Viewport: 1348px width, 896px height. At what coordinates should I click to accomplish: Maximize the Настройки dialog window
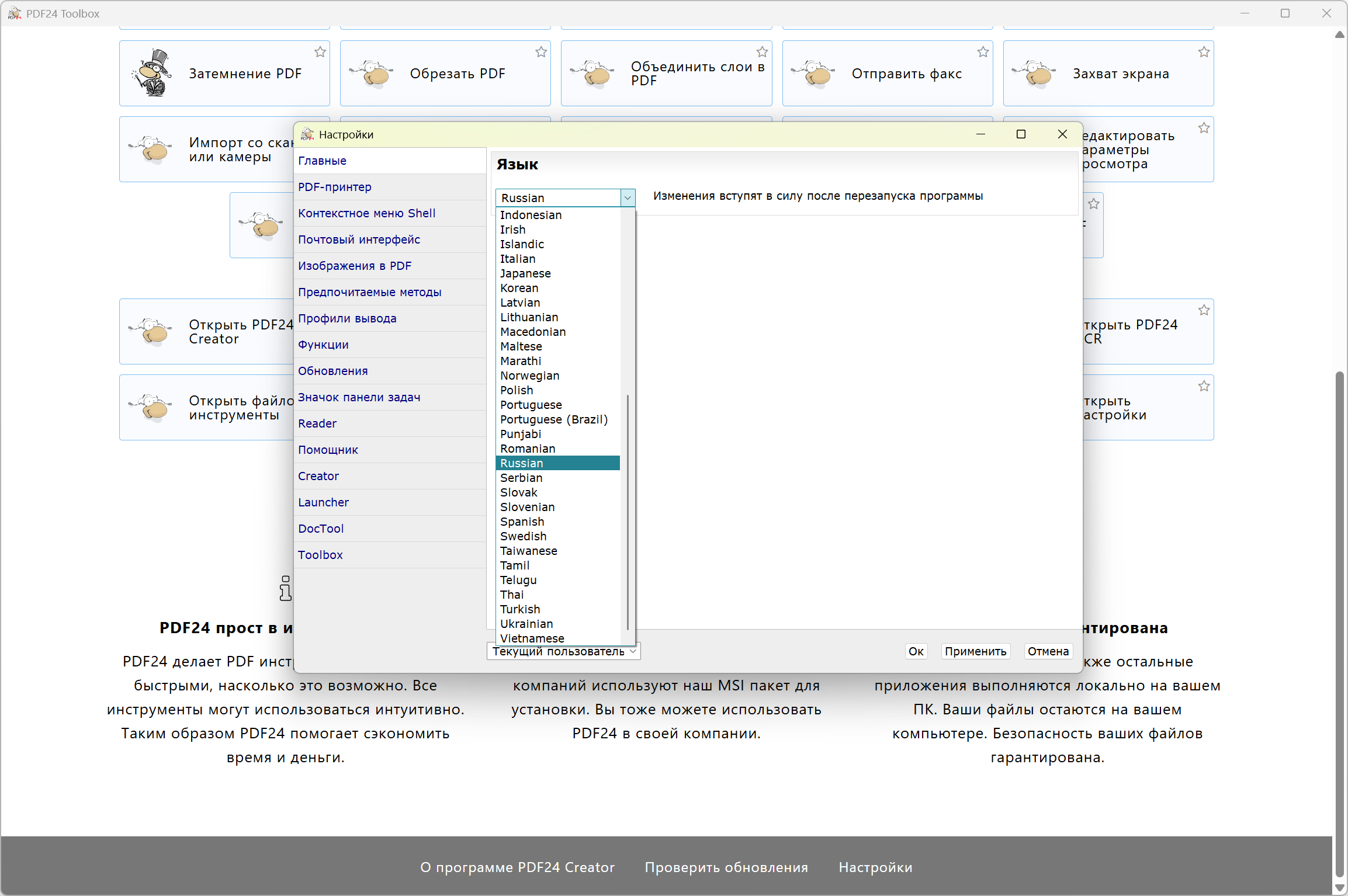1021,134
